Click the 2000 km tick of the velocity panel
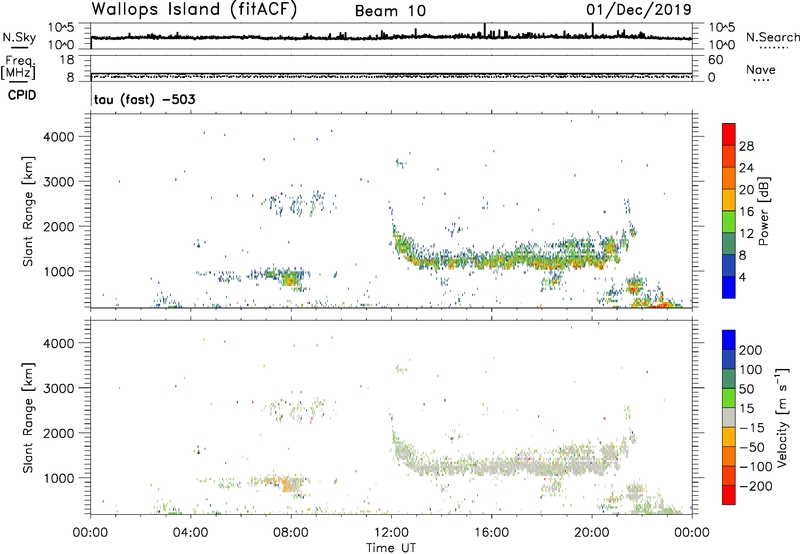This screenshot has height=554, width=800. pyautogui.click(x=59, y=433)
